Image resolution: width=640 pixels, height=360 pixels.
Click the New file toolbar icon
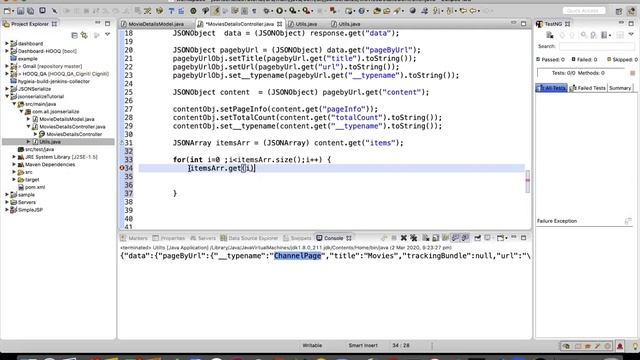click(x=7, y=11)
